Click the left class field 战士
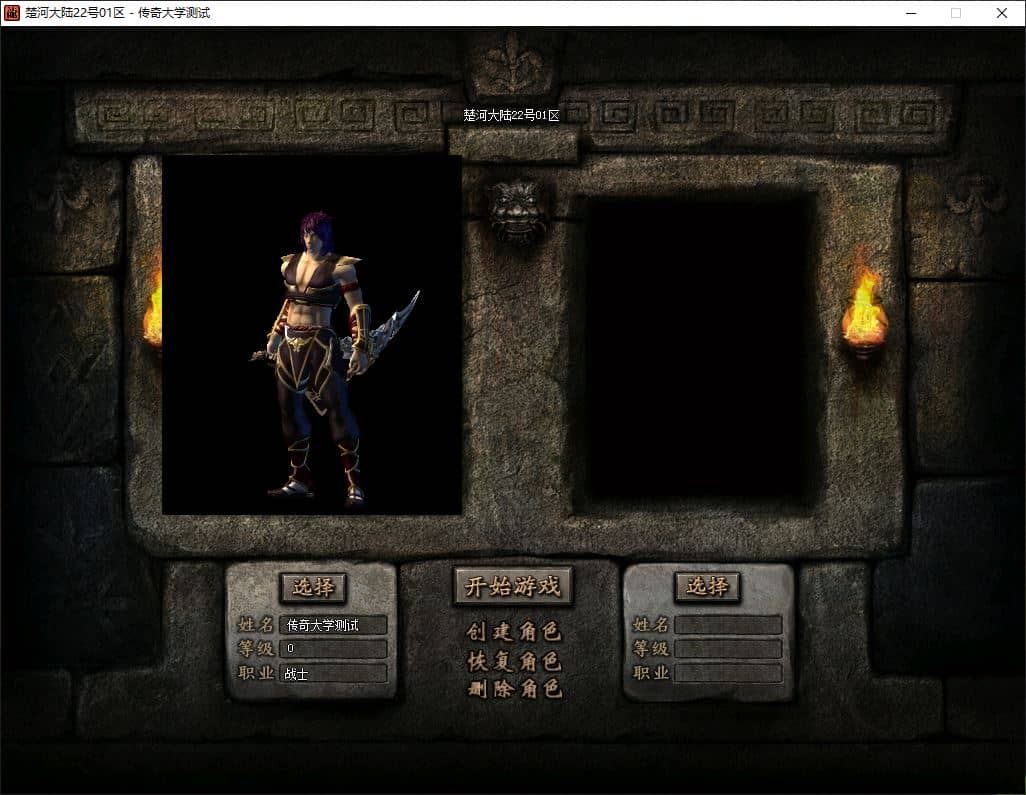The width and height of the screenshot is (1026, 795). (x=333, y=673)
